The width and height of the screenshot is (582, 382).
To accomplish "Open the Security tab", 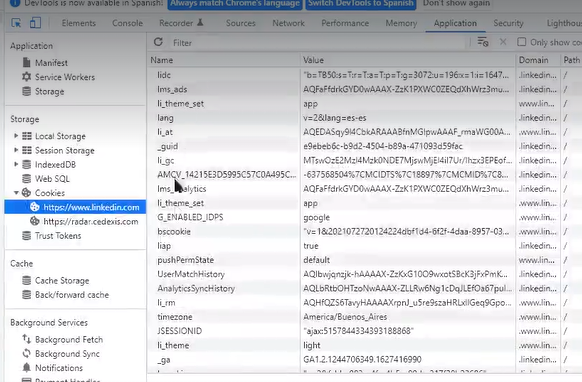I will pos(508,23).
